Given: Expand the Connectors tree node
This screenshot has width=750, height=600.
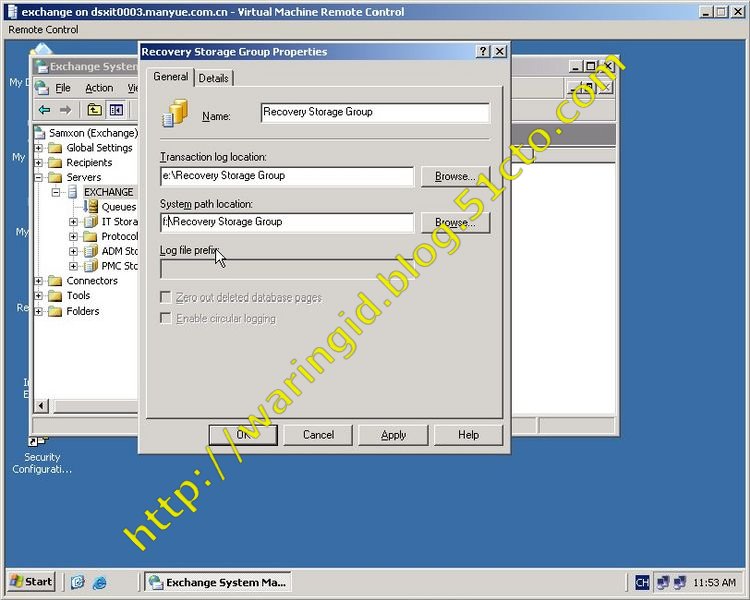Looking at the screenshot, I should point(39,281).
